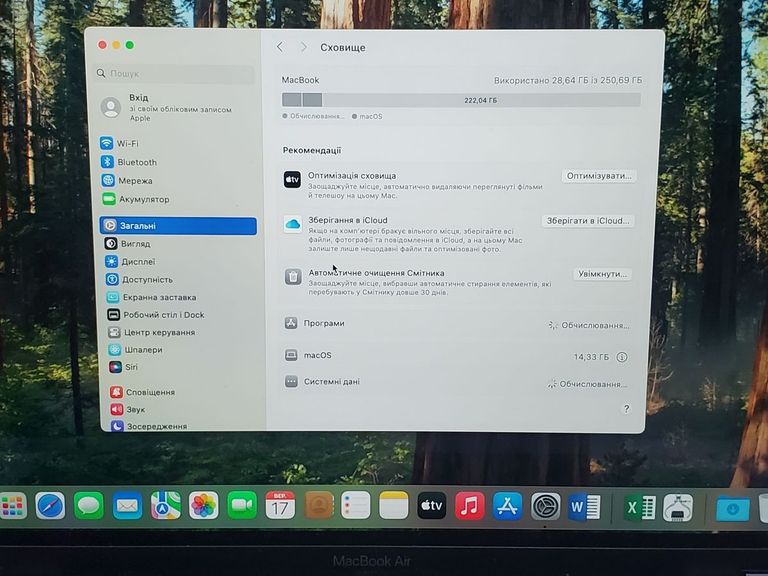
Task: Open Maps from the Dock
Action: 165,505
